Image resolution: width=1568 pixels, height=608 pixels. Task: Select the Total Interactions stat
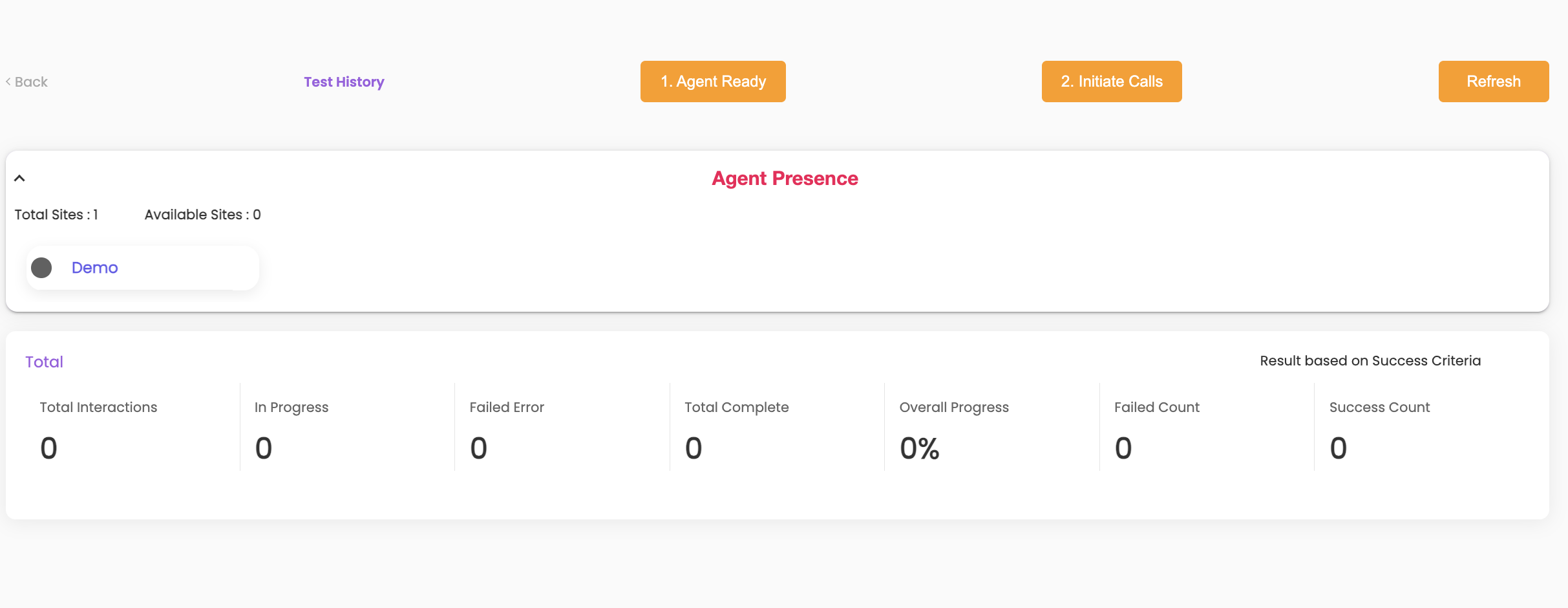(98, 407)
